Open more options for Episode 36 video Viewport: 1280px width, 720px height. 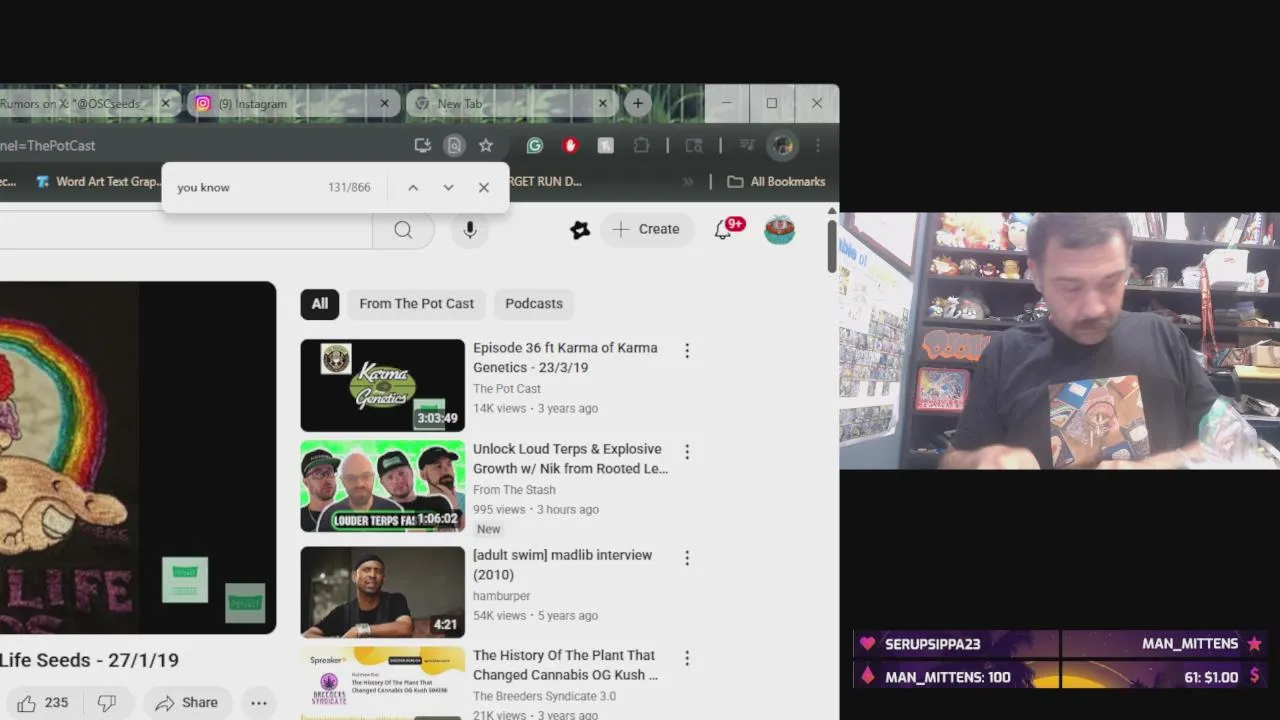(x=687, y=351)
